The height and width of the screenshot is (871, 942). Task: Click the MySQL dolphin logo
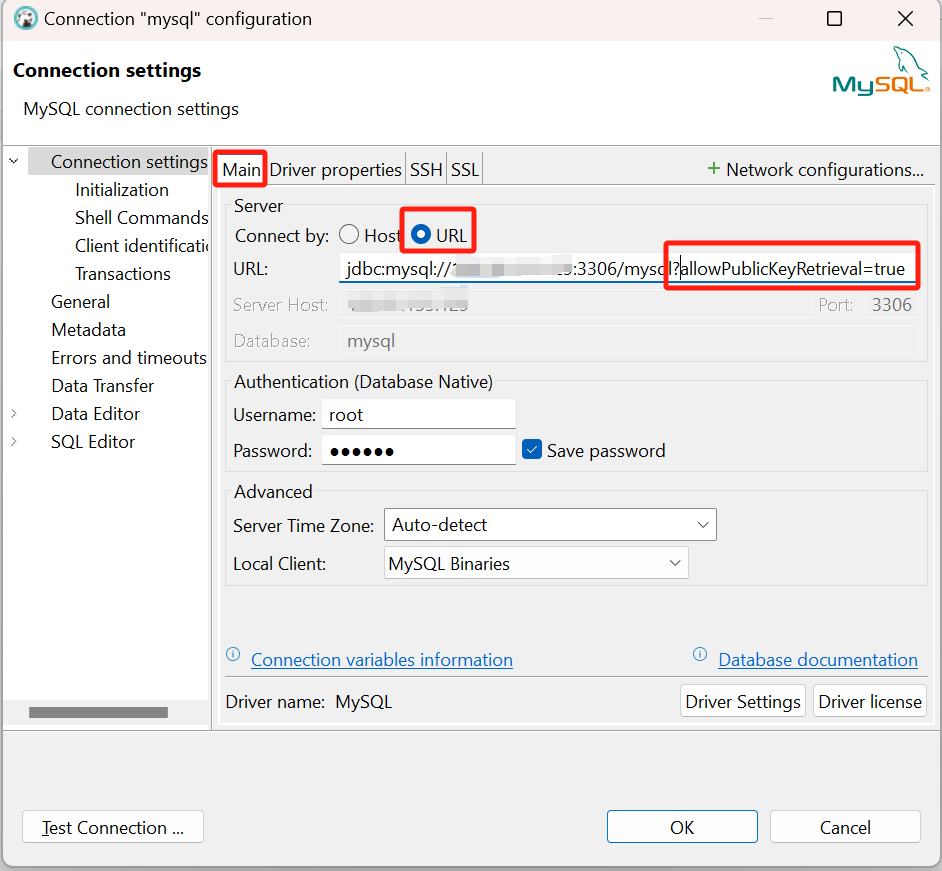[881, 71]
